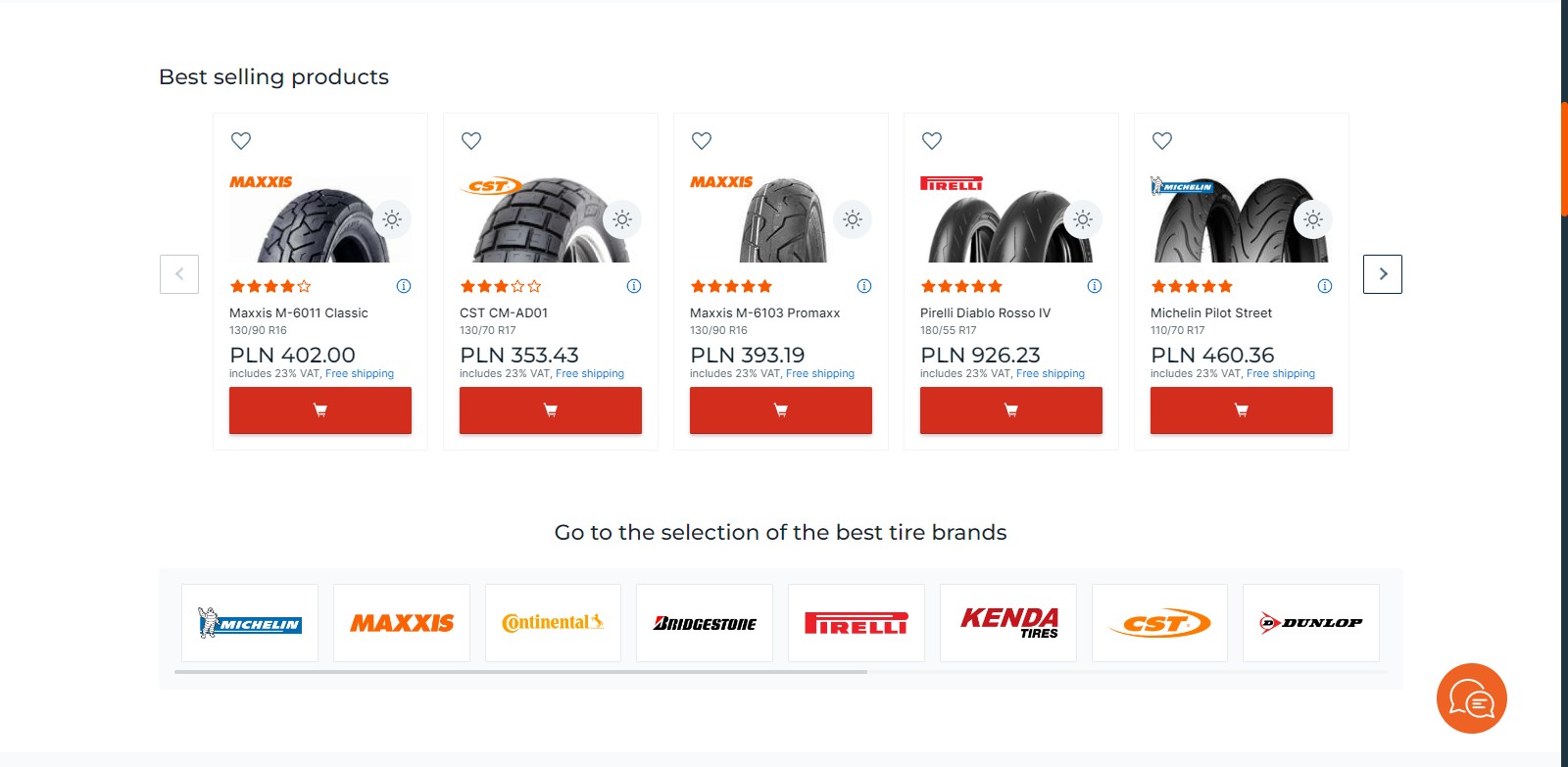The image size is (1568, 767).
Task: Choose the Kenda Tires brand tile
Action: coord(1008,623)
